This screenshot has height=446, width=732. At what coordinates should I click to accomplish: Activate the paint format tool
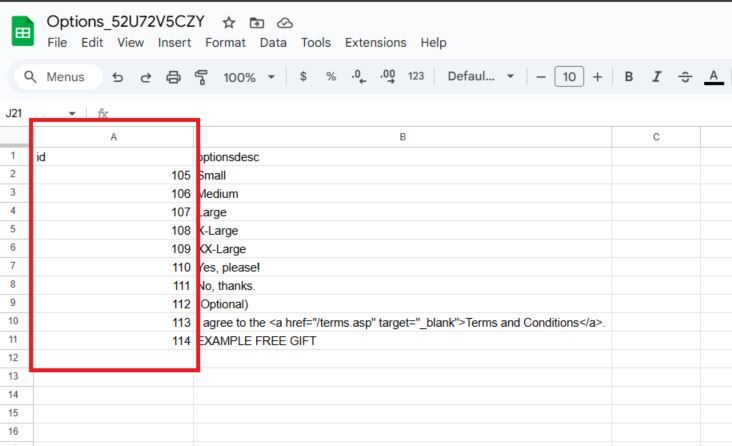click(200, 77)
